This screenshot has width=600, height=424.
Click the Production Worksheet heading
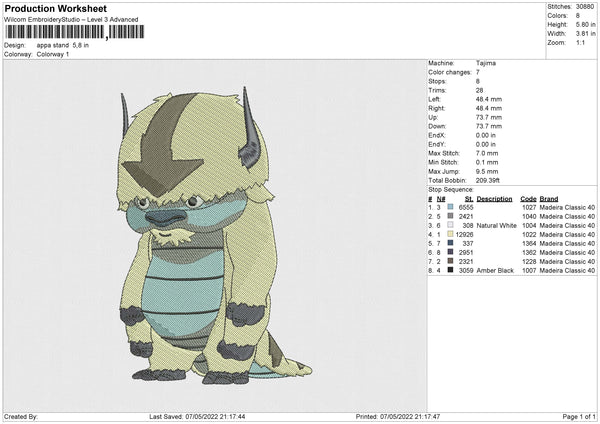coord(56,8)
